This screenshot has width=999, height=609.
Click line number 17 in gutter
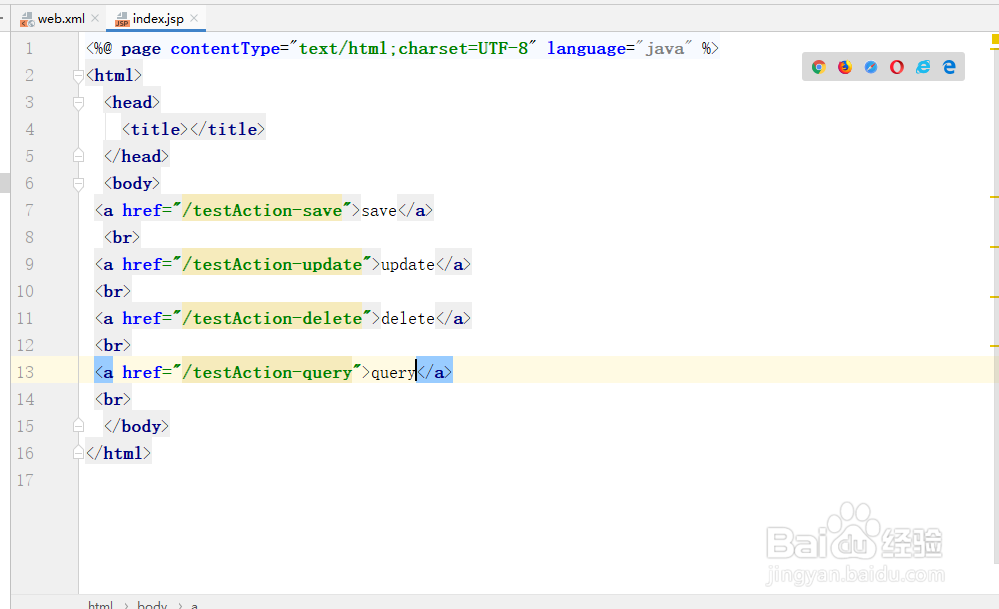[x=25, y=480]
